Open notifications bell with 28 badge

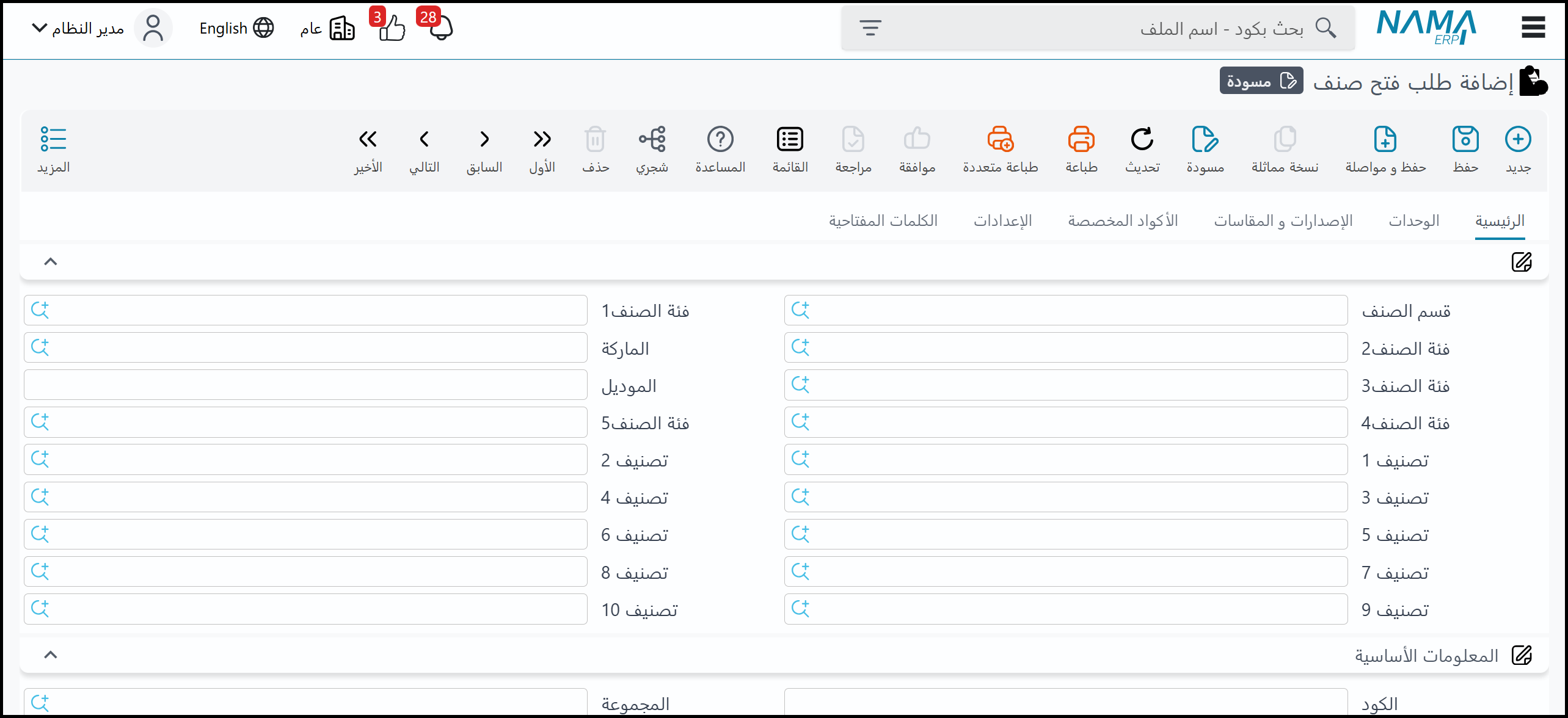[440, 27]
